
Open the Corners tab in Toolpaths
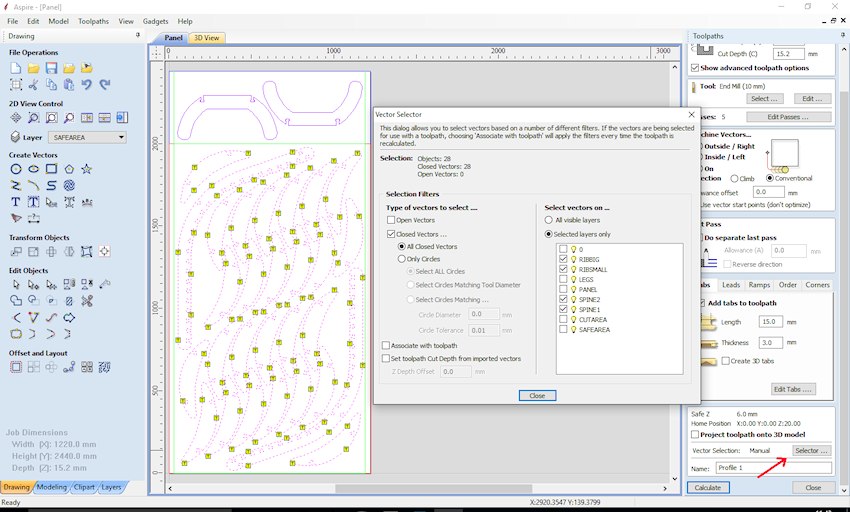pos(817,285)
